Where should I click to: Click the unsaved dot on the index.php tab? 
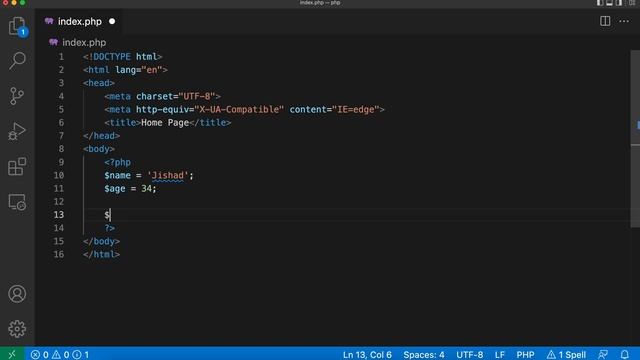tap(112, 21)
